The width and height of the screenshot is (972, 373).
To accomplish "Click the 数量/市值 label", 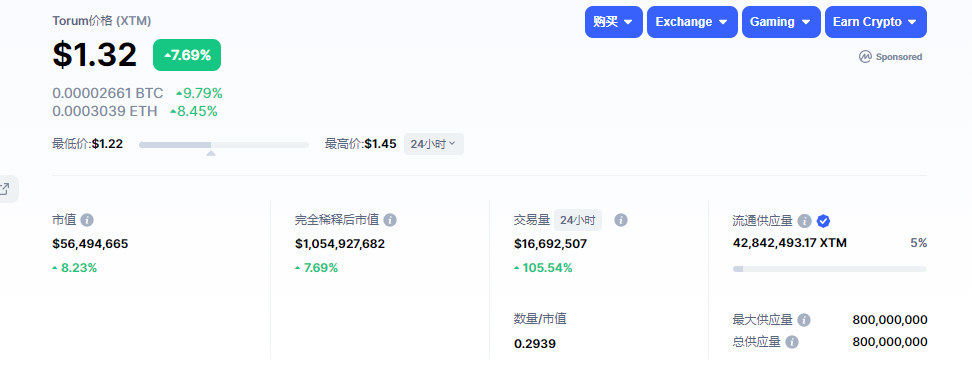I will [x=540, y=319].
